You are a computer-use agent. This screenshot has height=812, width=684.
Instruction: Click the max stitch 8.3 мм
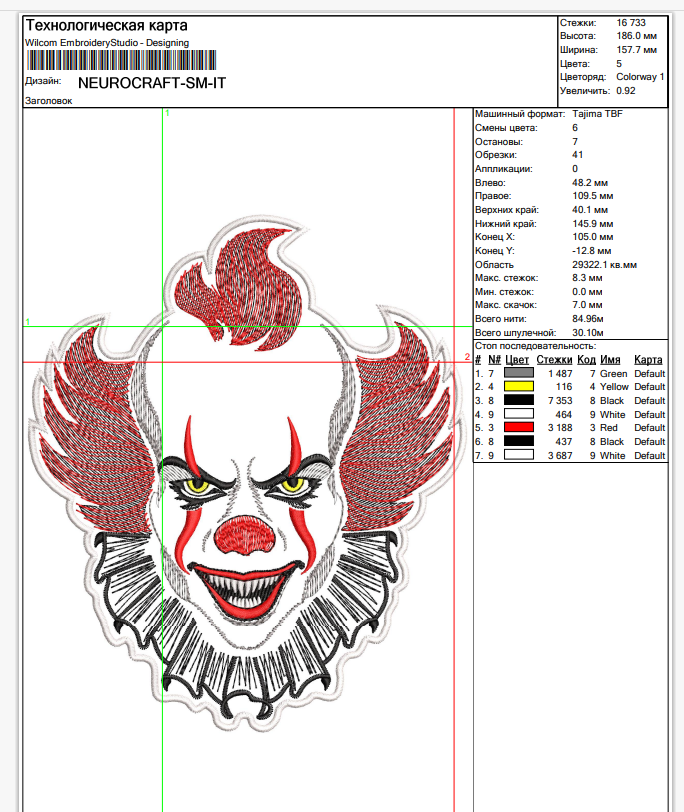(587, 278)
